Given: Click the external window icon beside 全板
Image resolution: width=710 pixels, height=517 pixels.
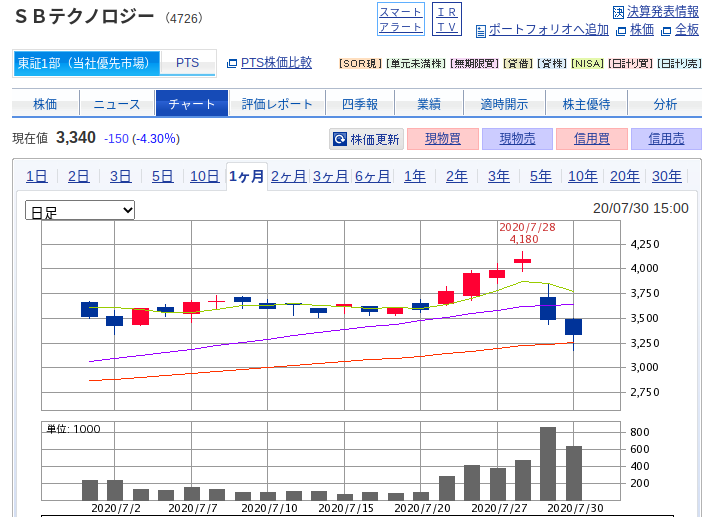Looking at the screenshot, I should (666, 31).
